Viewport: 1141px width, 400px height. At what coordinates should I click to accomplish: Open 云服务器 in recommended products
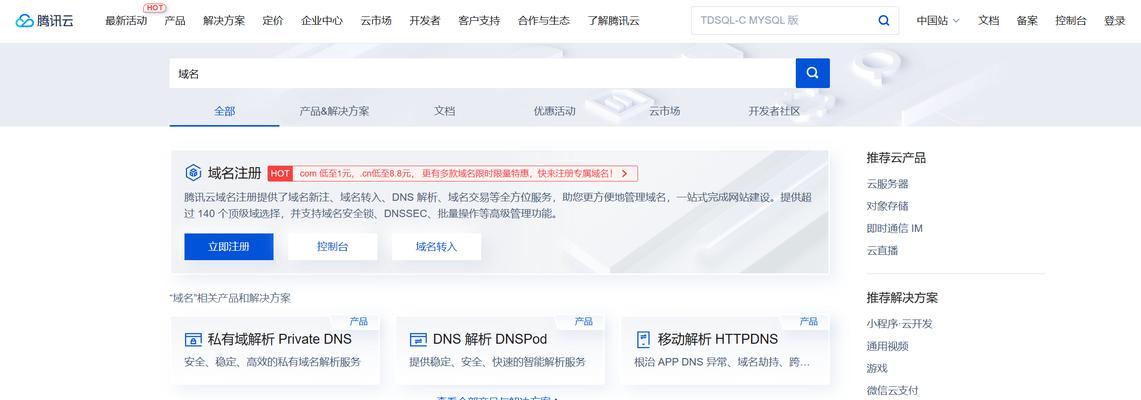coord(888,184)
